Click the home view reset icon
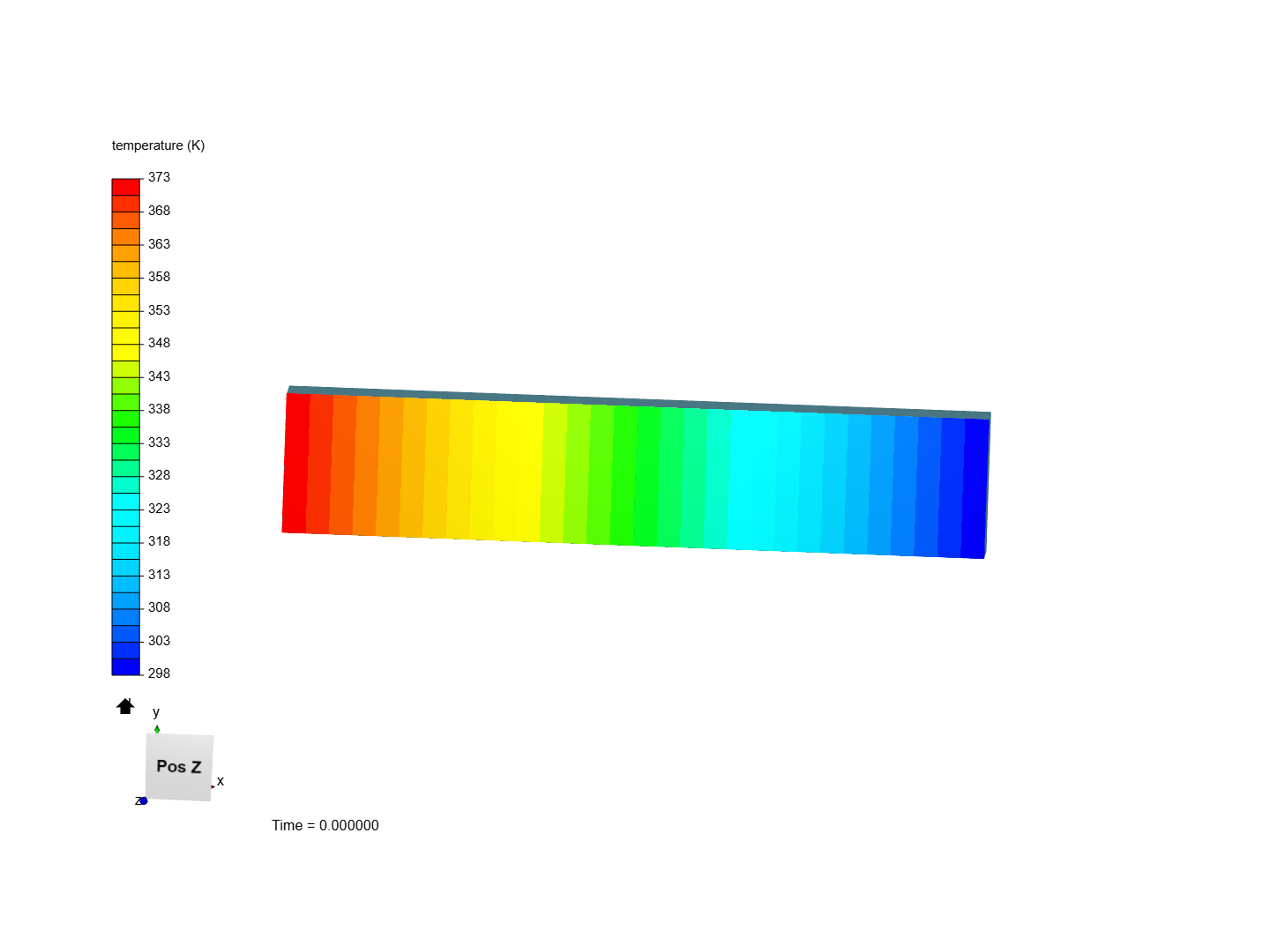Viewport: 1270px width, 952px height. [x=125, y=706]
